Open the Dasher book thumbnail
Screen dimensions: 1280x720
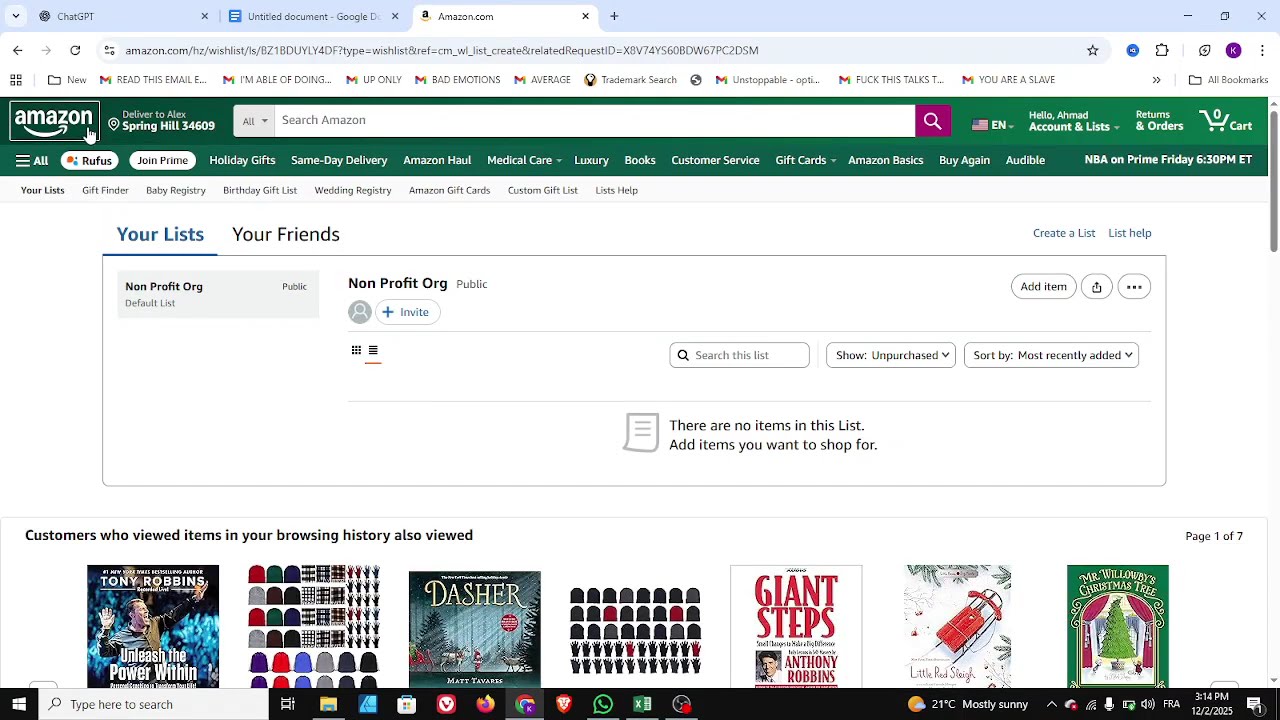(474, 629)
